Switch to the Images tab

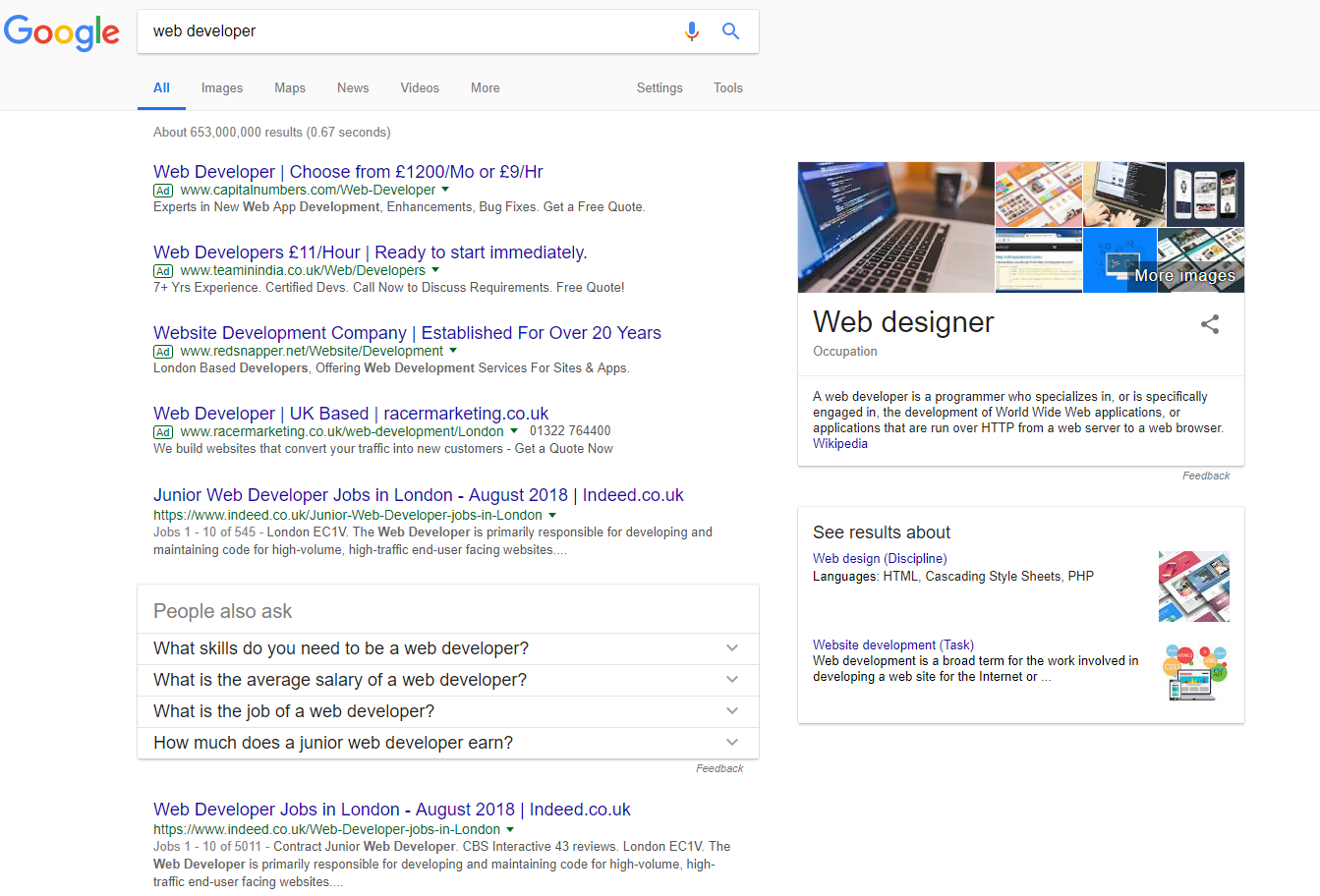(x=221, y=87)
